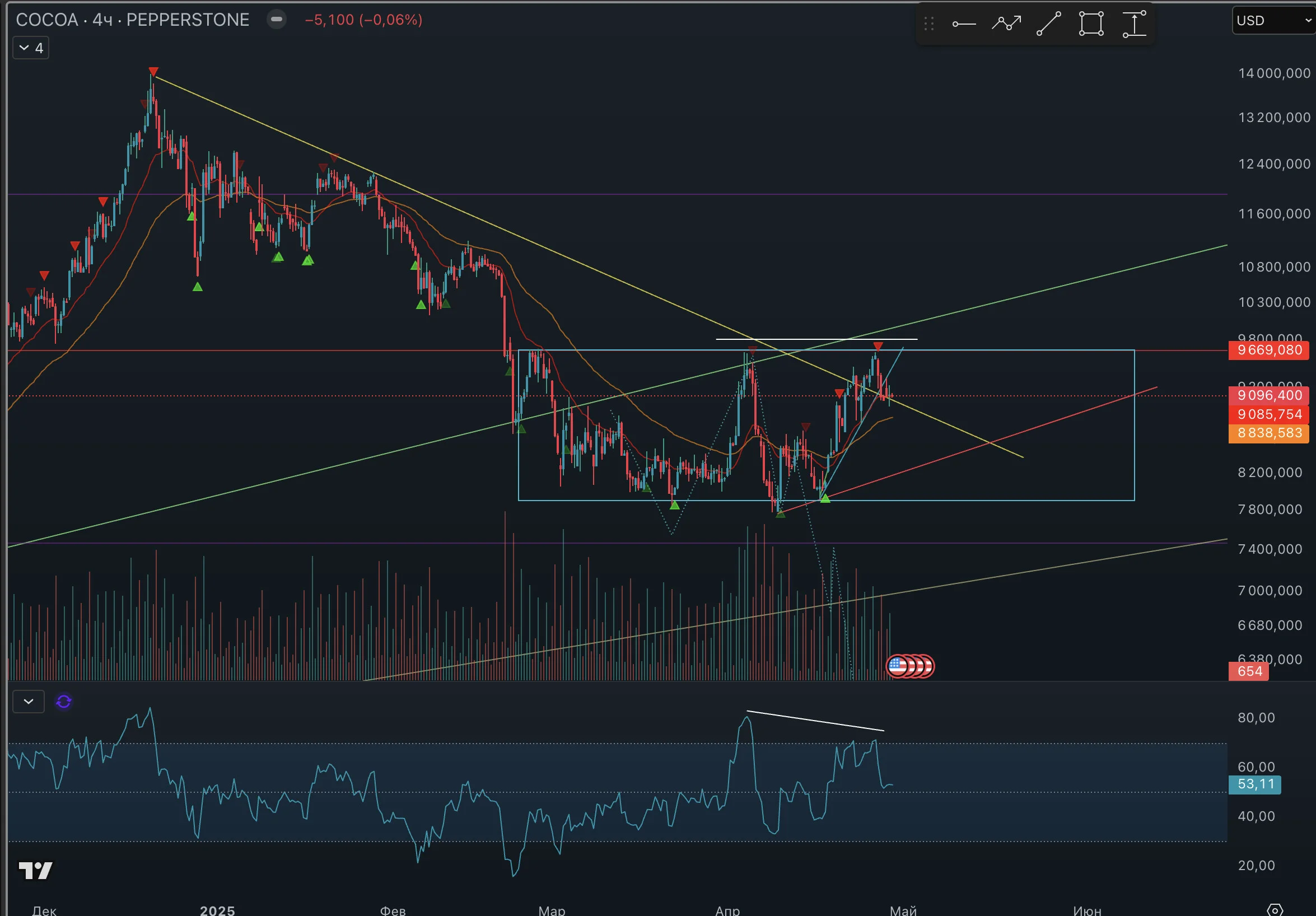Click the orange 8 838,583 moving average label
The height and width of the screenshot is (916, 1316).
1268,433
